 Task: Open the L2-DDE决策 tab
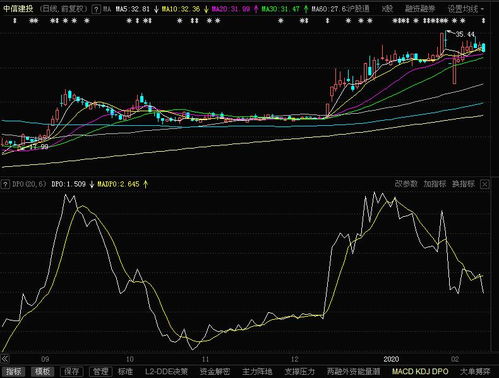click(166, 371)
